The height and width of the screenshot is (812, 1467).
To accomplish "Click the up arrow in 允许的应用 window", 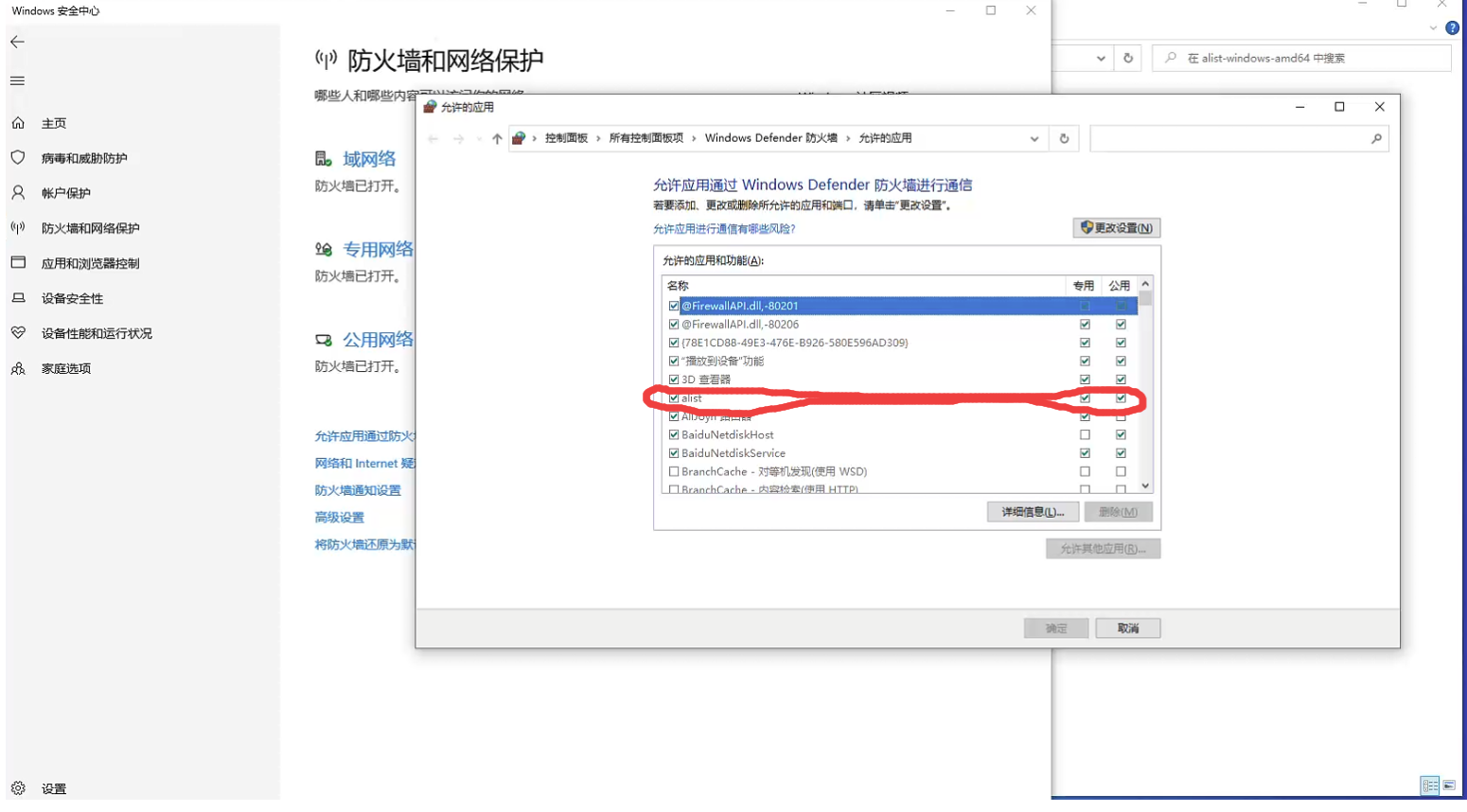I will (x=497, y=138).
